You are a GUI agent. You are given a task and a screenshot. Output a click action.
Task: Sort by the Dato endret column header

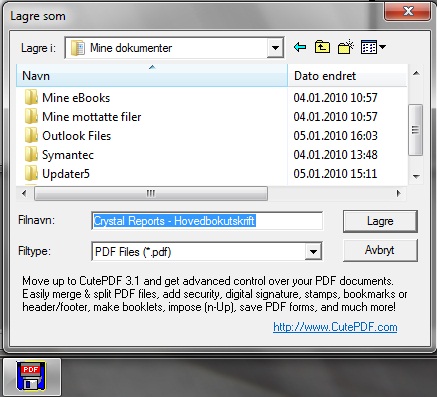click(x=347, y=76)
